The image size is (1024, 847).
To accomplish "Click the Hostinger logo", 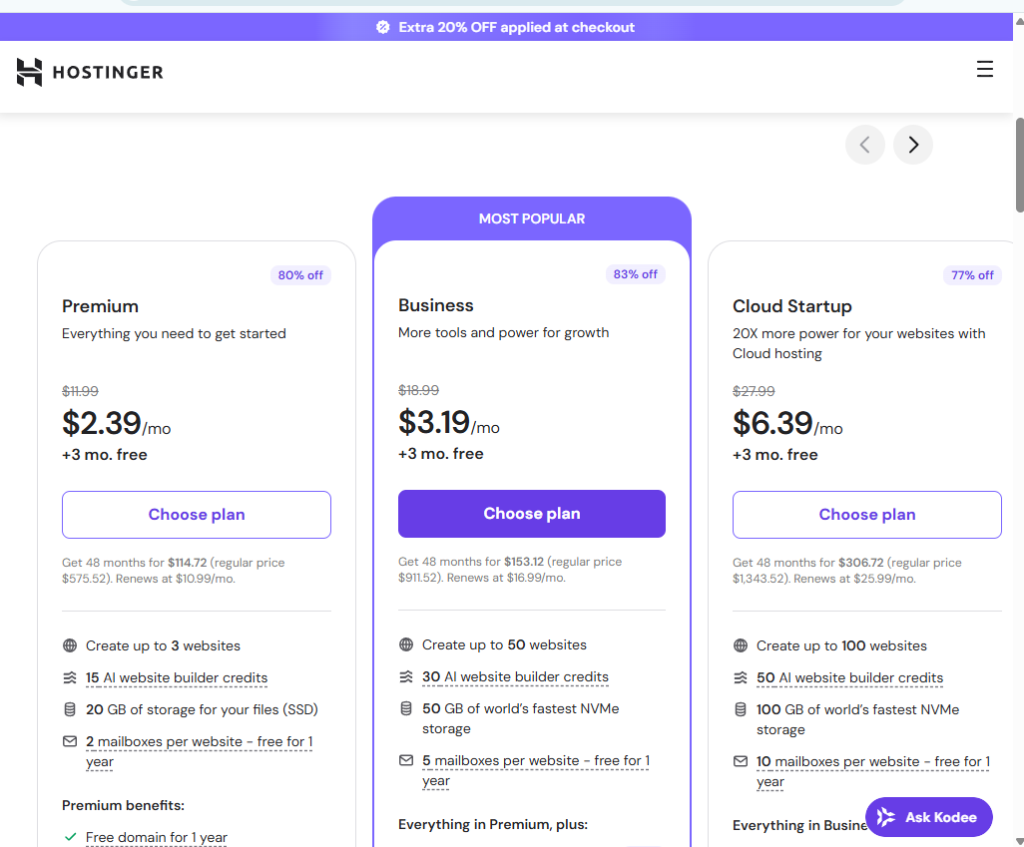I will (x=90, y=72).
